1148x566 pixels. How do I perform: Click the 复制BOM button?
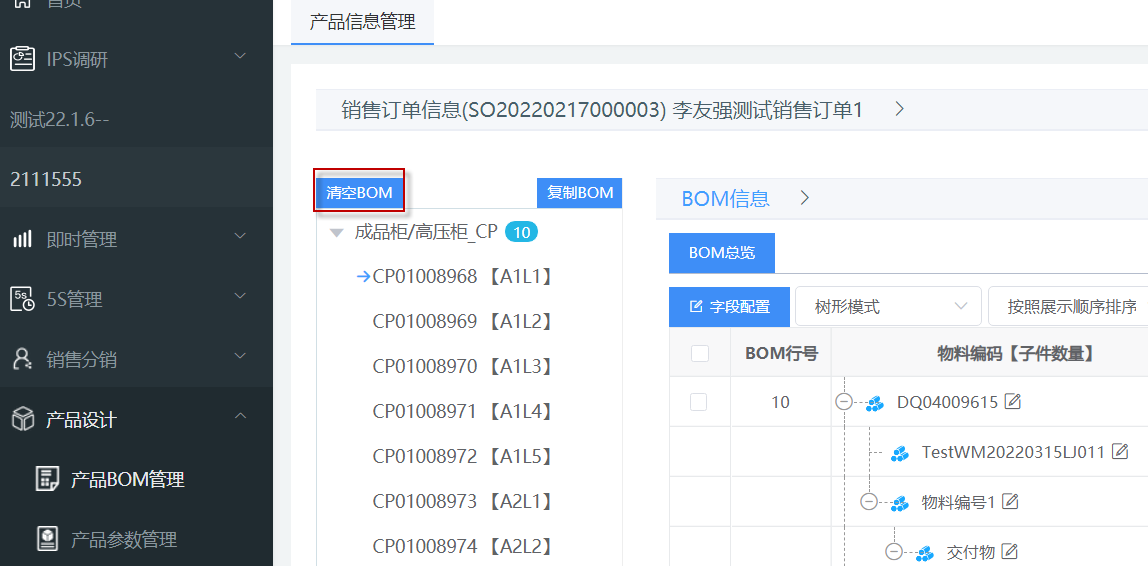coord(580,192)
